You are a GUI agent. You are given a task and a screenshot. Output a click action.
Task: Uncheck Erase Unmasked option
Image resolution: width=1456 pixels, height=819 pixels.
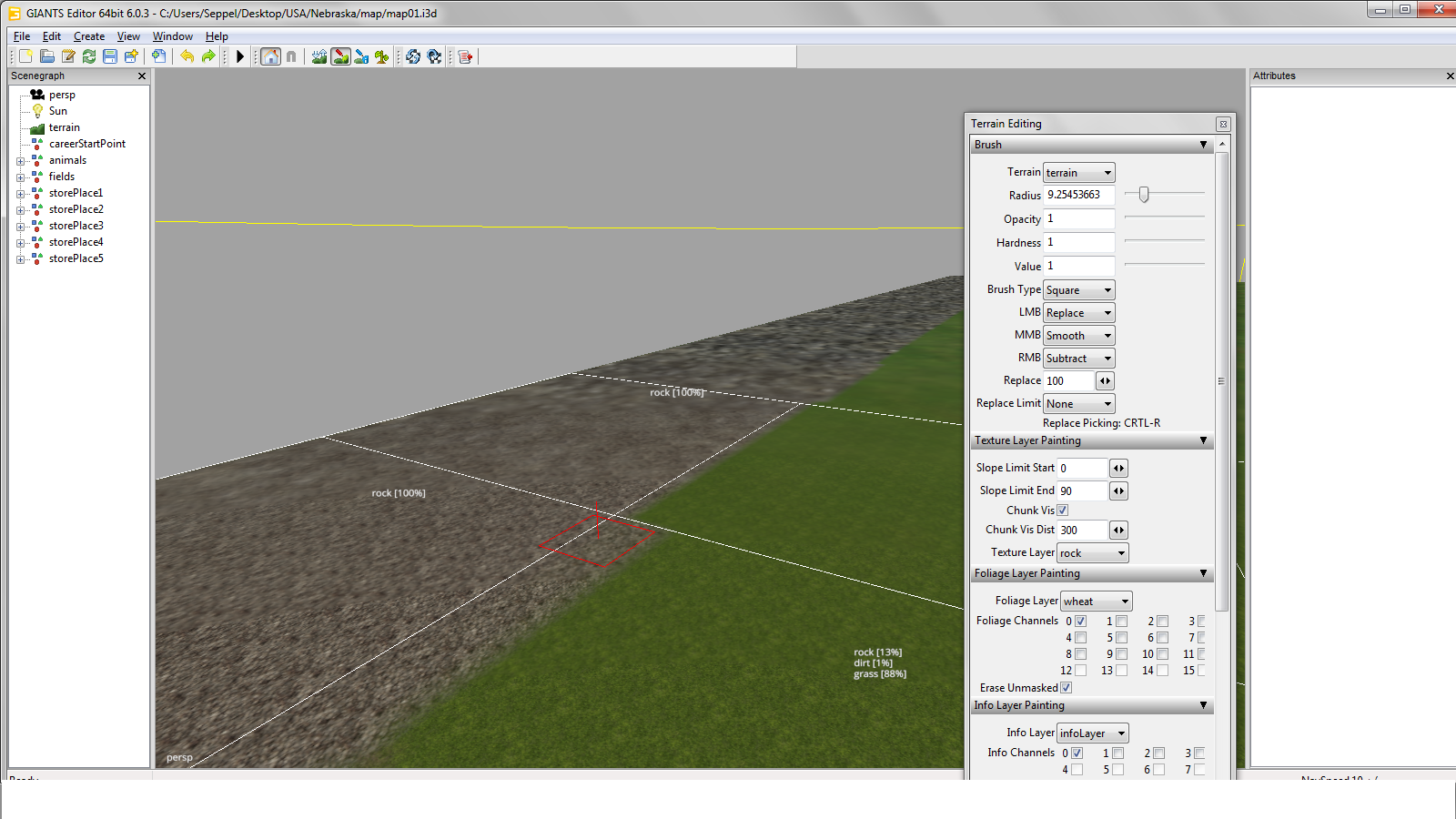(1066, 688)
